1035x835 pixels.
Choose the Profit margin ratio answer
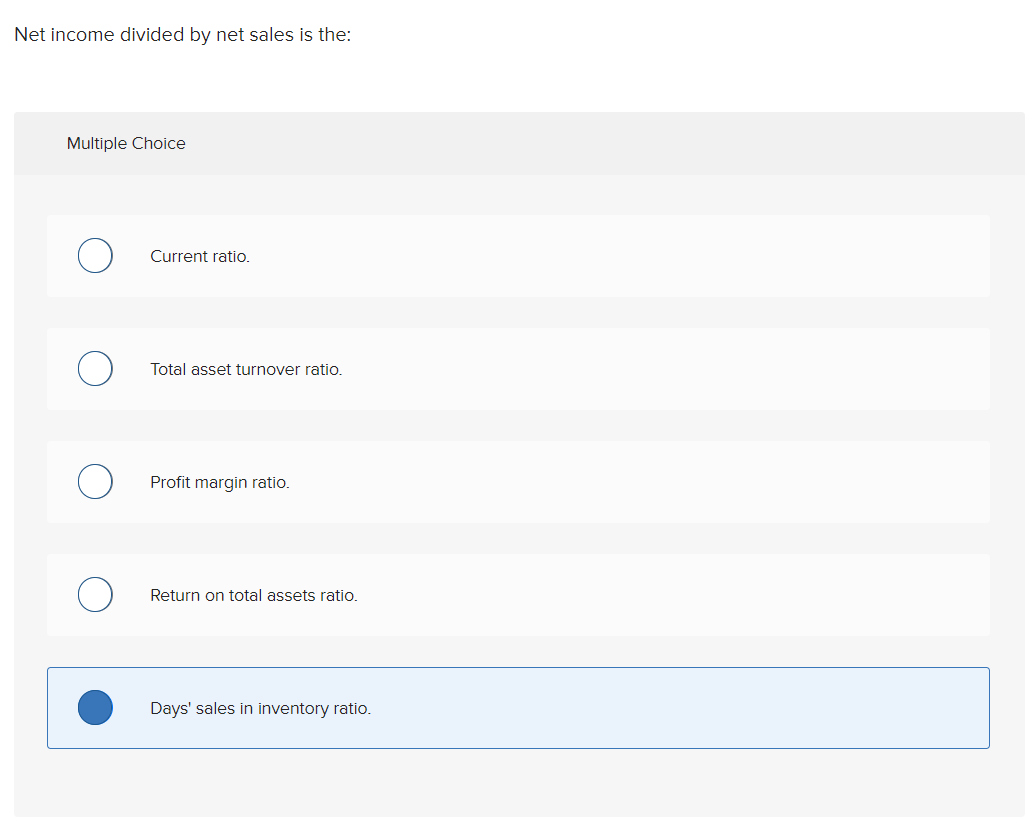click(x=95, y=481)
